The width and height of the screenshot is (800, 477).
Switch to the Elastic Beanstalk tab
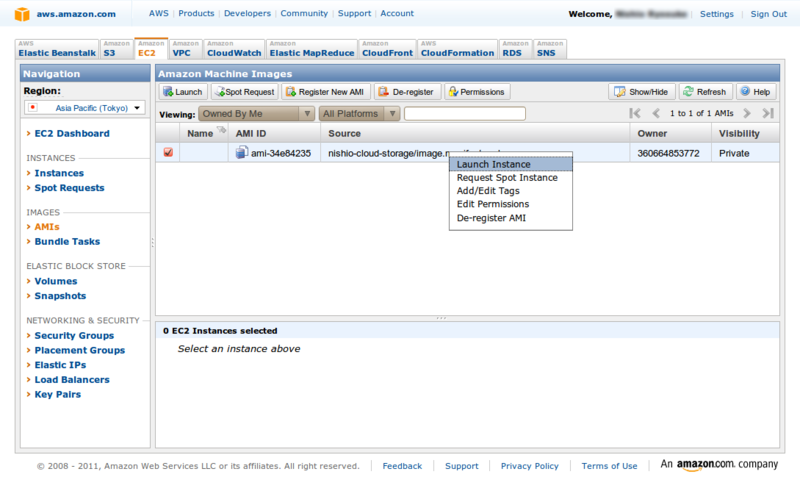coord(57,49)
